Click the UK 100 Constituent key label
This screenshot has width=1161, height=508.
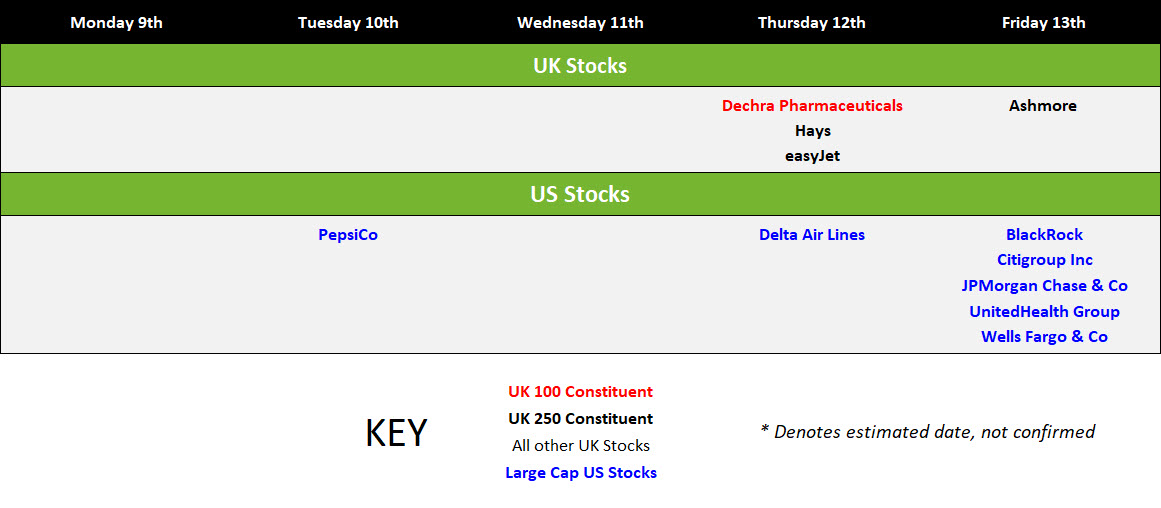pos(580,392)
